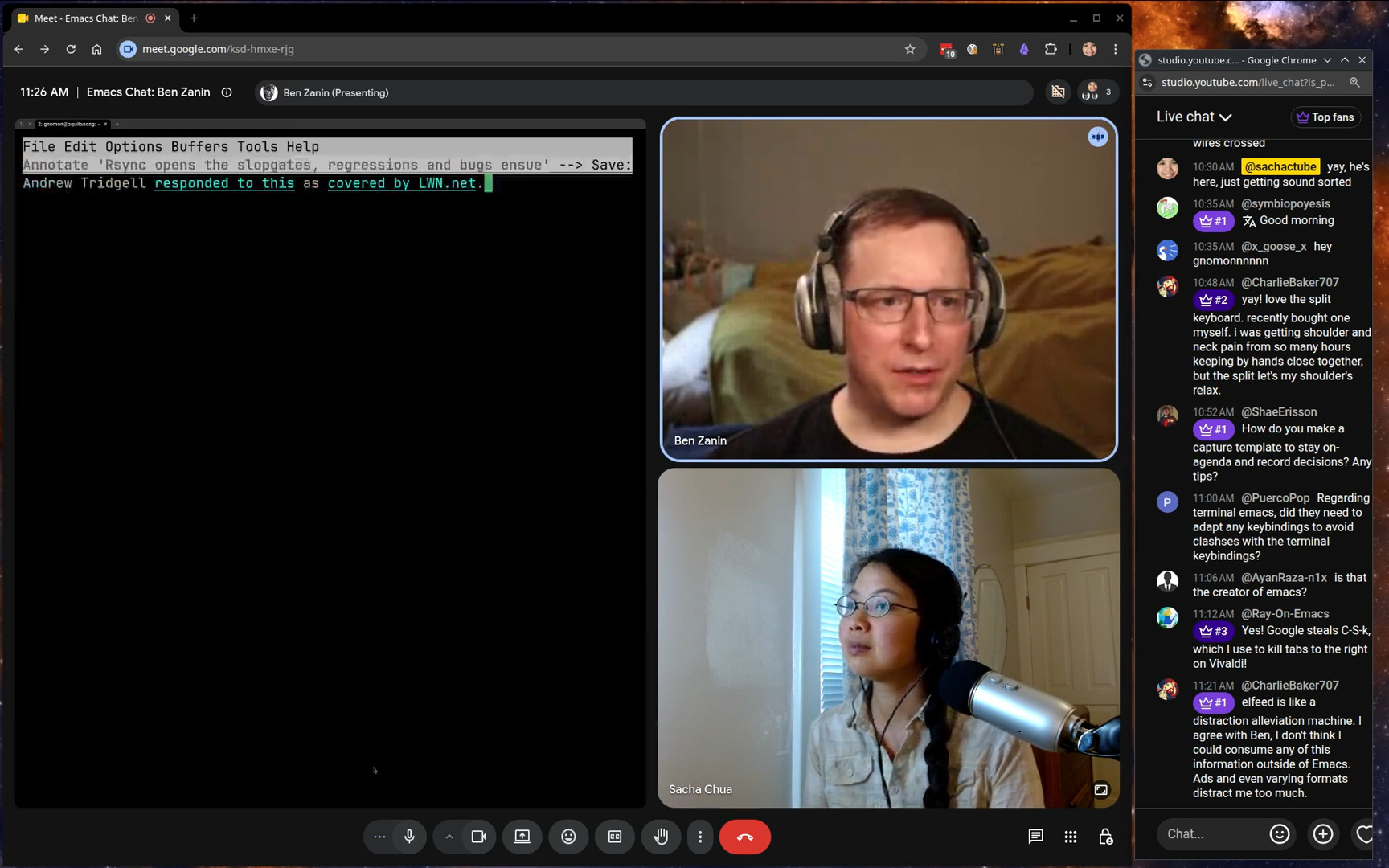Click the heart icon in YouTube chat

pos(1364,834)
